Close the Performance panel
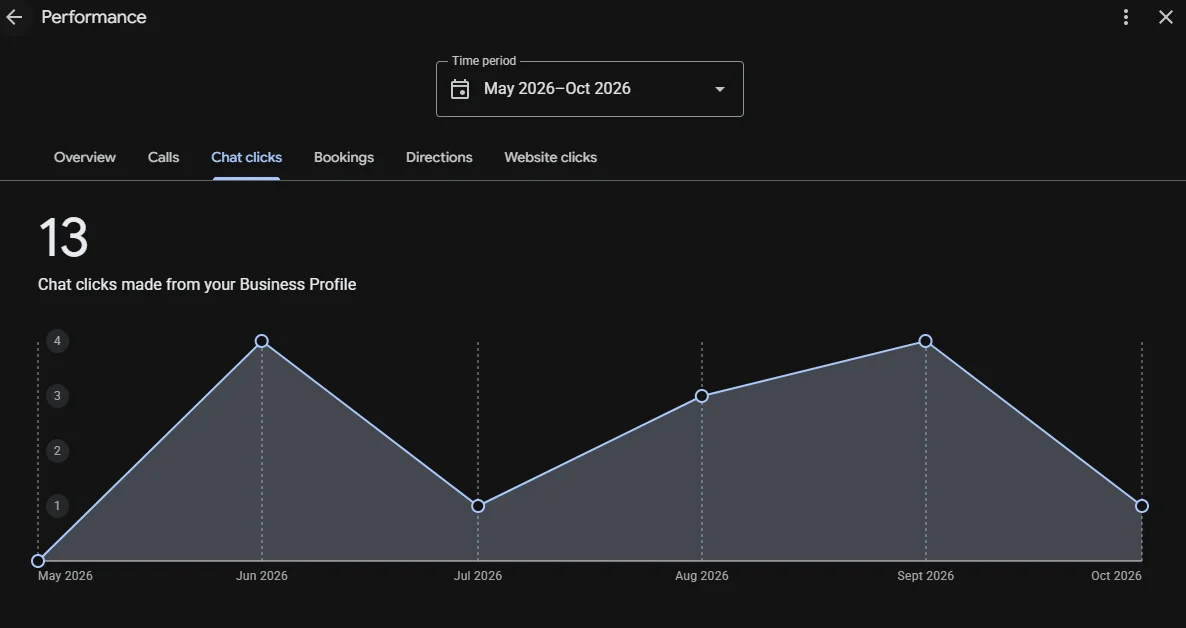This screenshot has width=1186, height=628. coord(1166,17)
